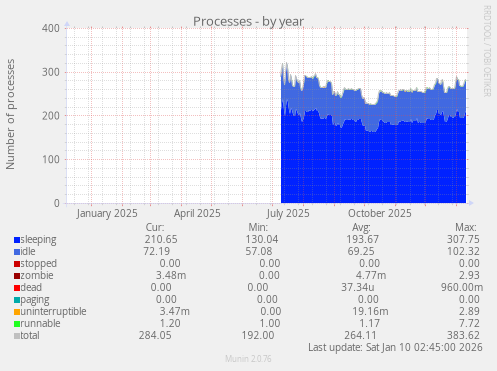Click total maximum value 383.62
The width and height of the screenshot is (497, 371).
pos(463,335)
